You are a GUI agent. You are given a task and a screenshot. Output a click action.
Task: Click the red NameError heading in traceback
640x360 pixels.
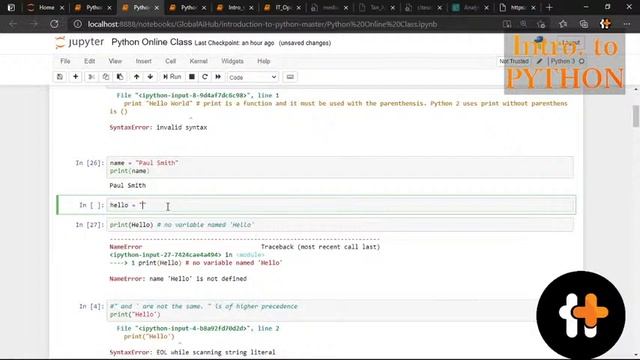(x=126, y=247)
